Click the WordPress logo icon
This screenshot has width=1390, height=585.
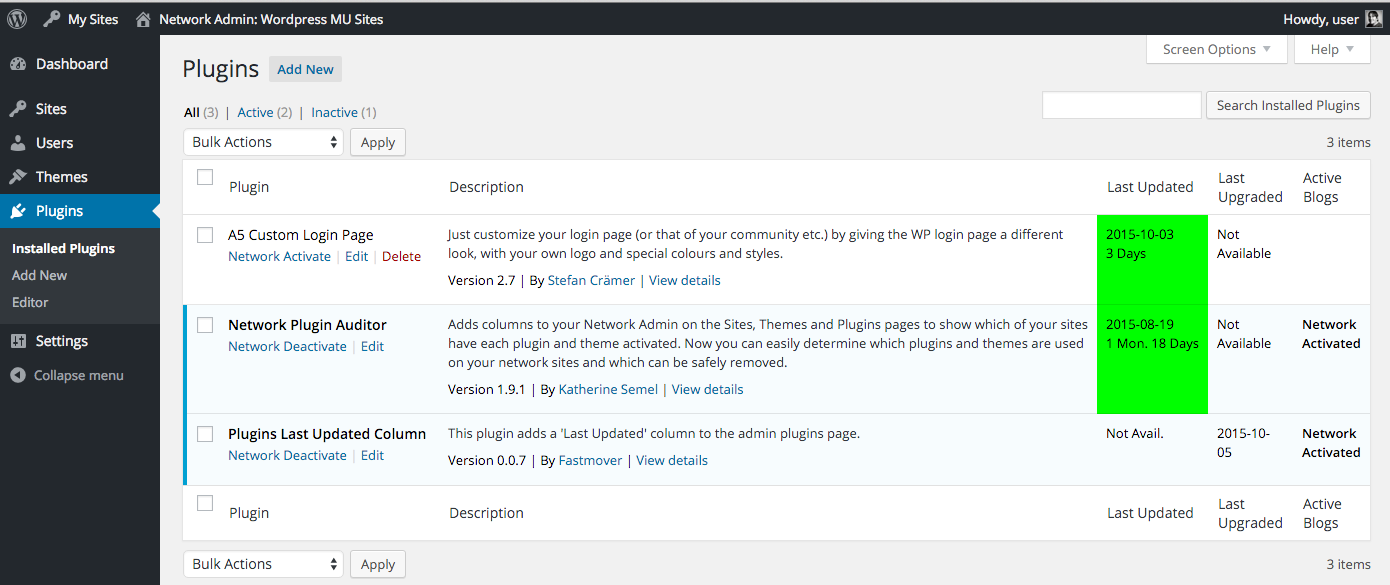coord(17,19)
